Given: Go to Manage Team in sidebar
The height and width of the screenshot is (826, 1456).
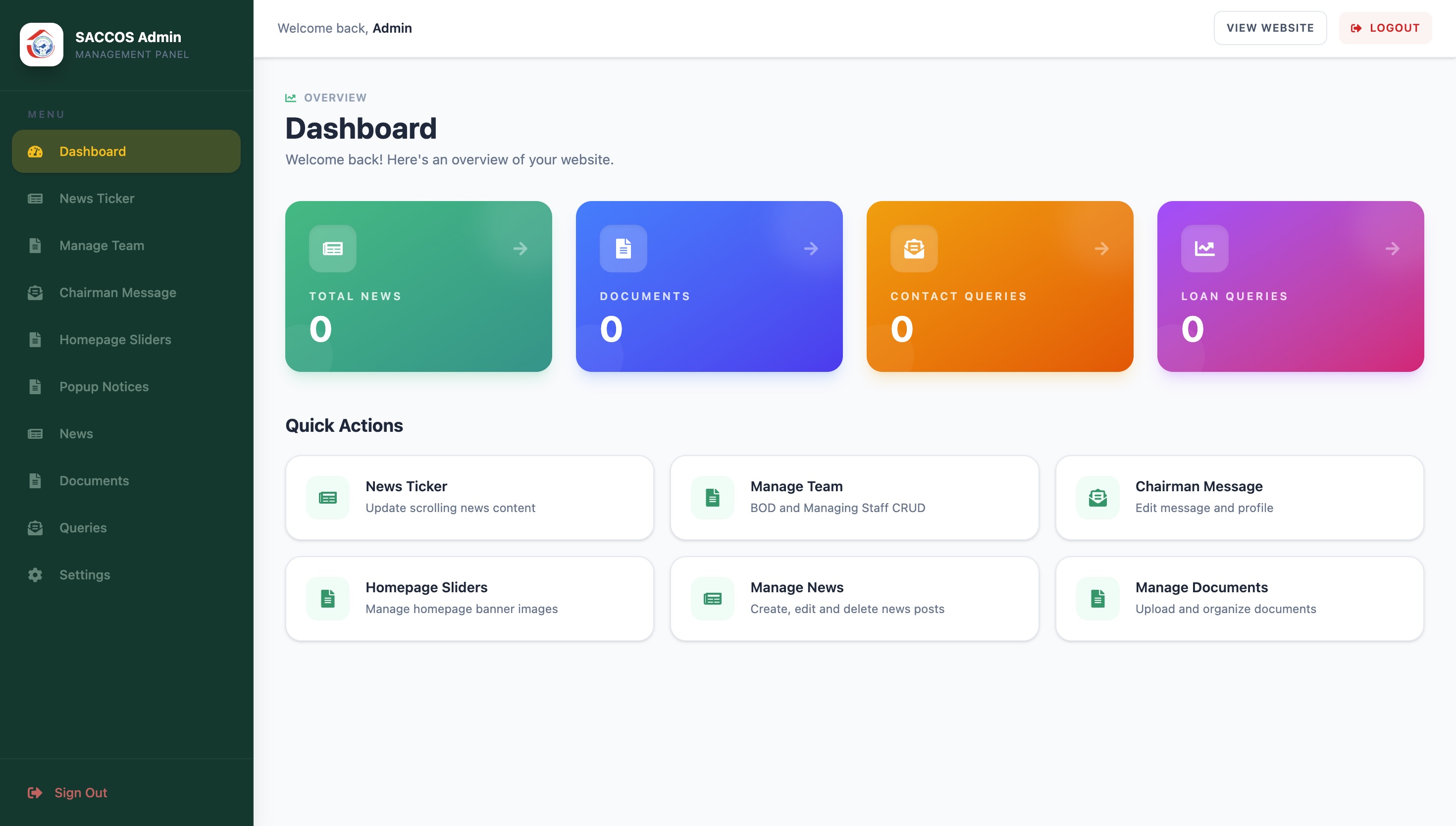Looking at the screenshot, I should click(x=126, y=246).
